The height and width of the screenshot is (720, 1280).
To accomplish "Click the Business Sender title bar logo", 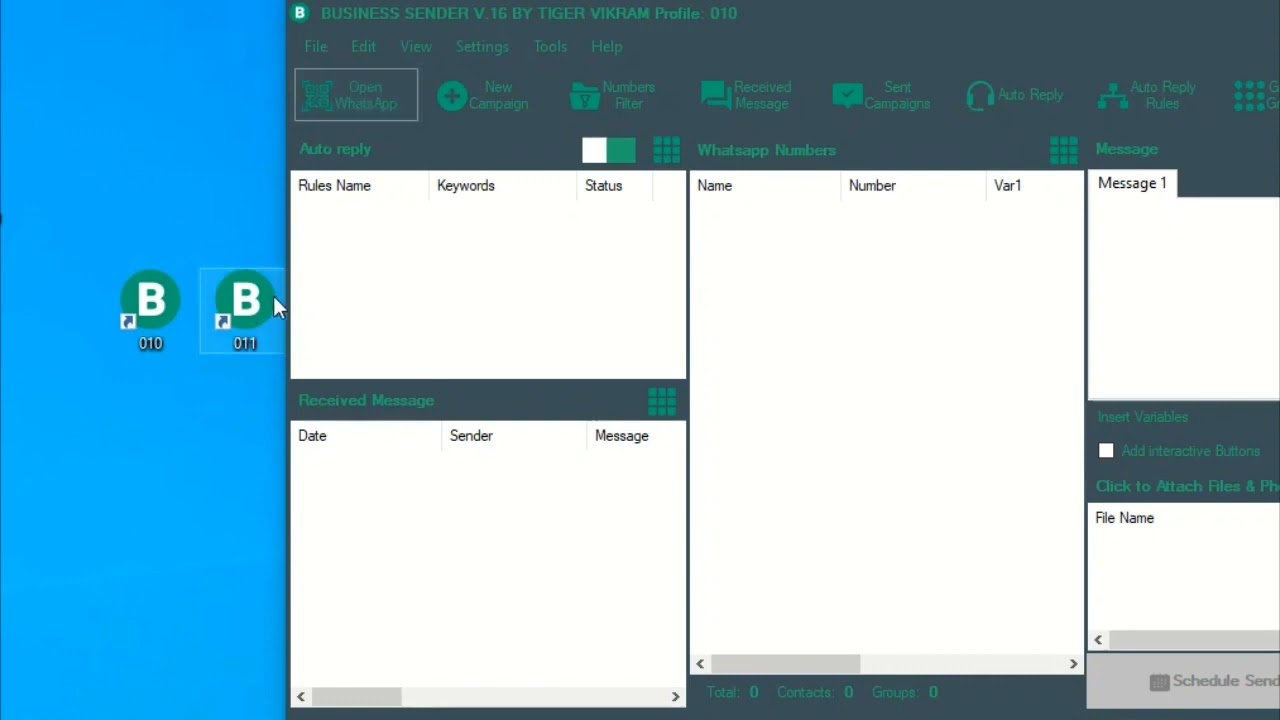I will pyautogui.click(x=299, y=13).
